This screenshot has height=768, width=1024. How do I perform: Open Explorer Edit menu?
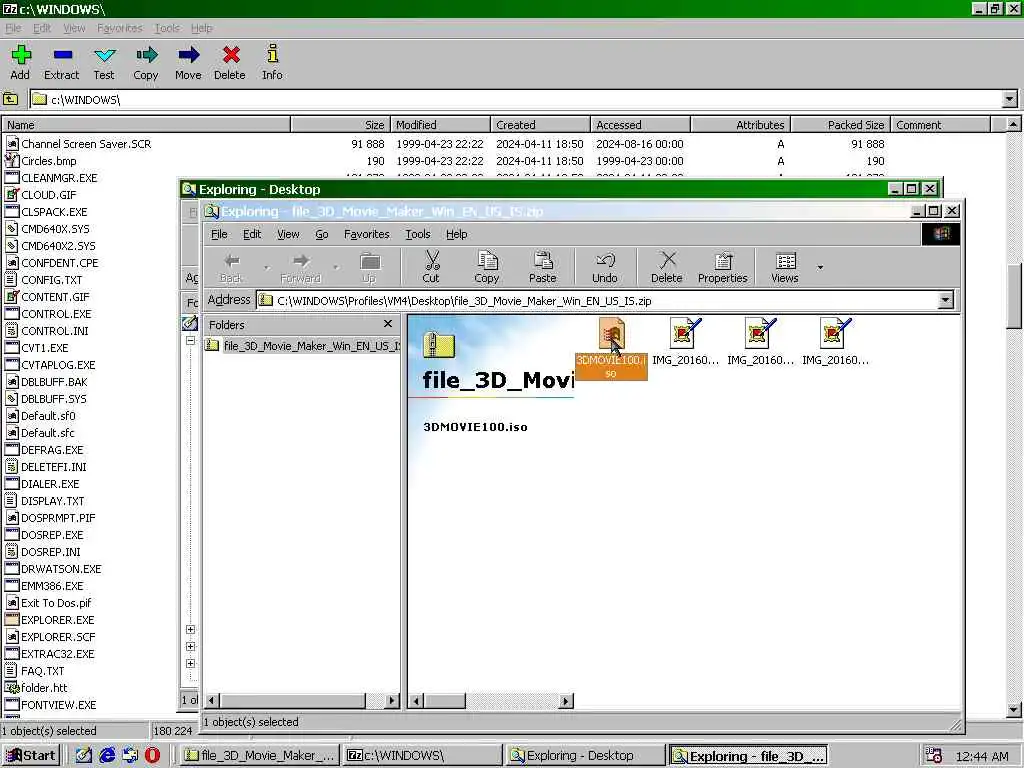(x=252, y=234)
